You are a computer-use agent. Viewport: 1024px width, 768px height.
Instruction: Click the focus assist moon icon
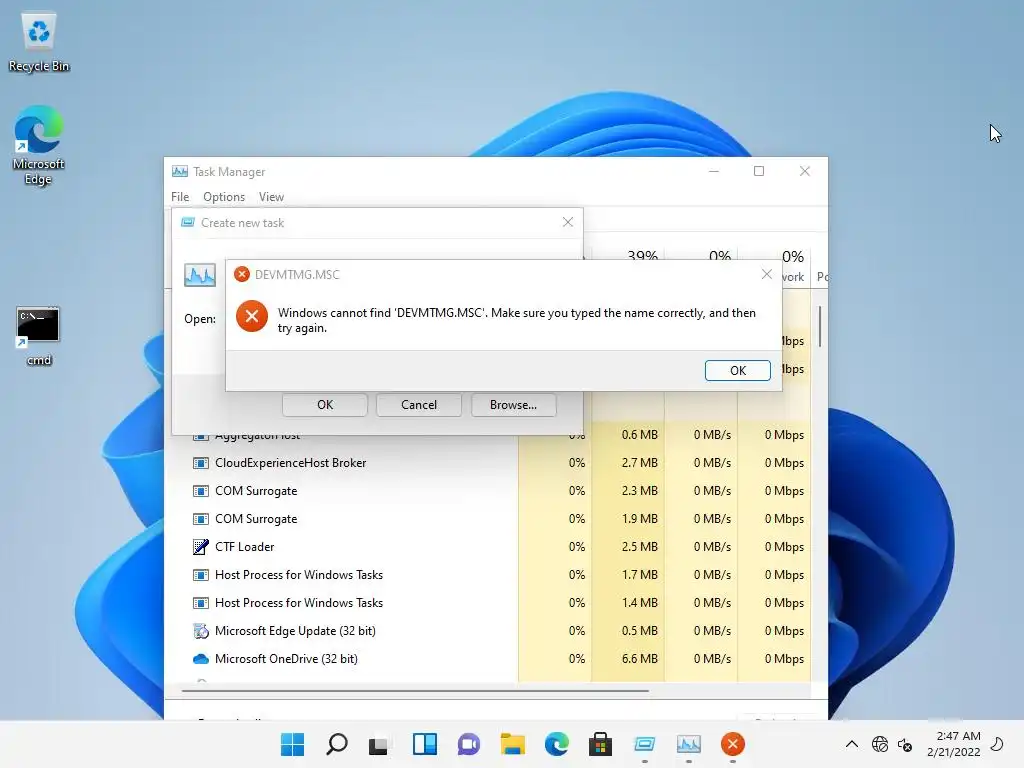click(997, 744)
